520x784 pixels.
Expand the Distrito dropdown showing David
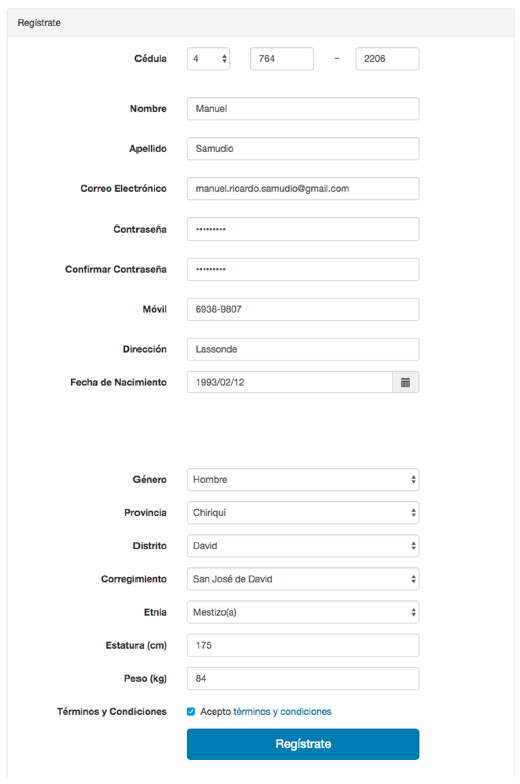coord(303,546)
